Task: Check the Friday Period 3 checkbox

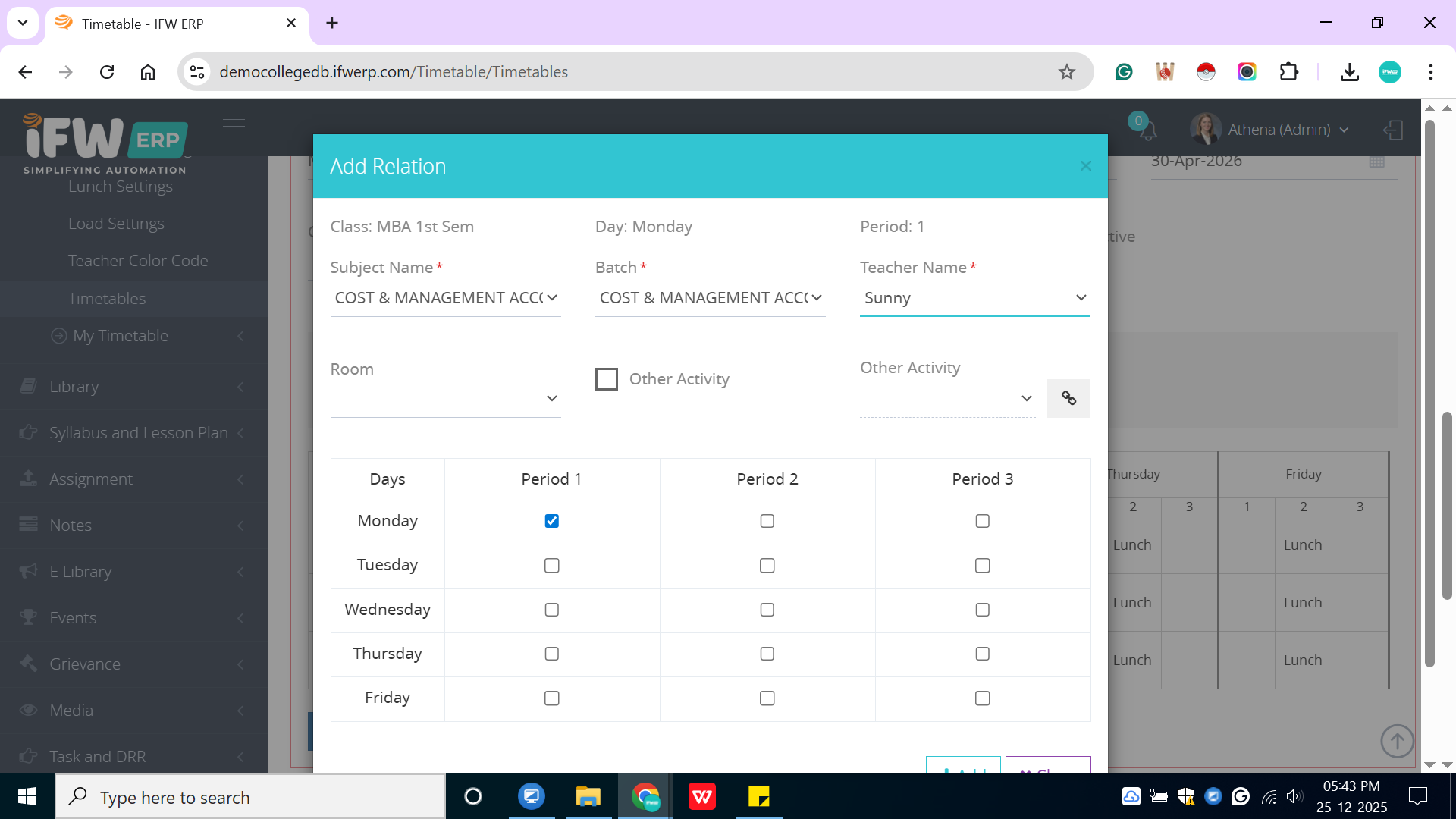Action: [x=982, y=698]
